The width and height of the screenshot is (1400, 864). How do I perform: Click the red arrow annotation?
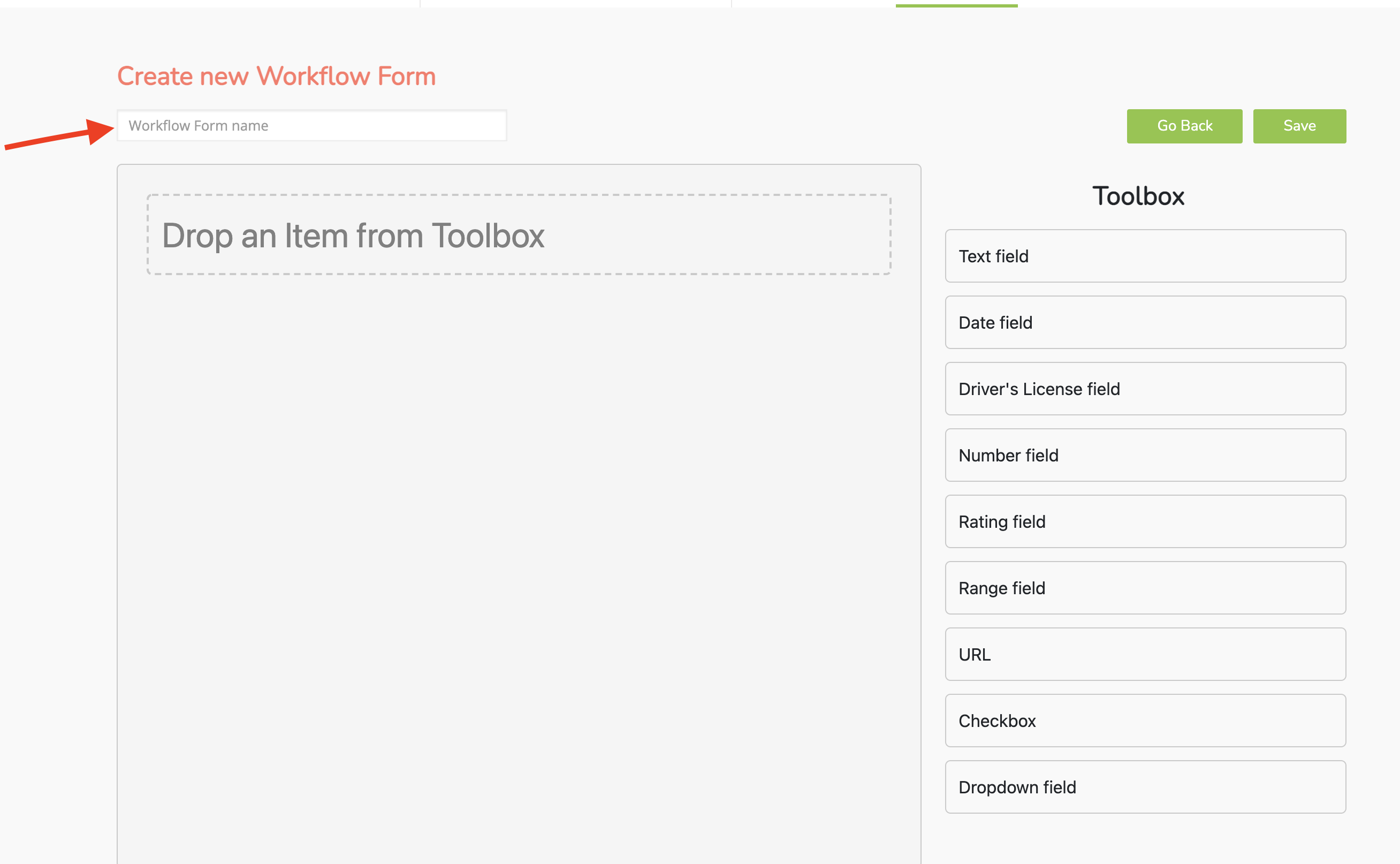coord(59,135)
